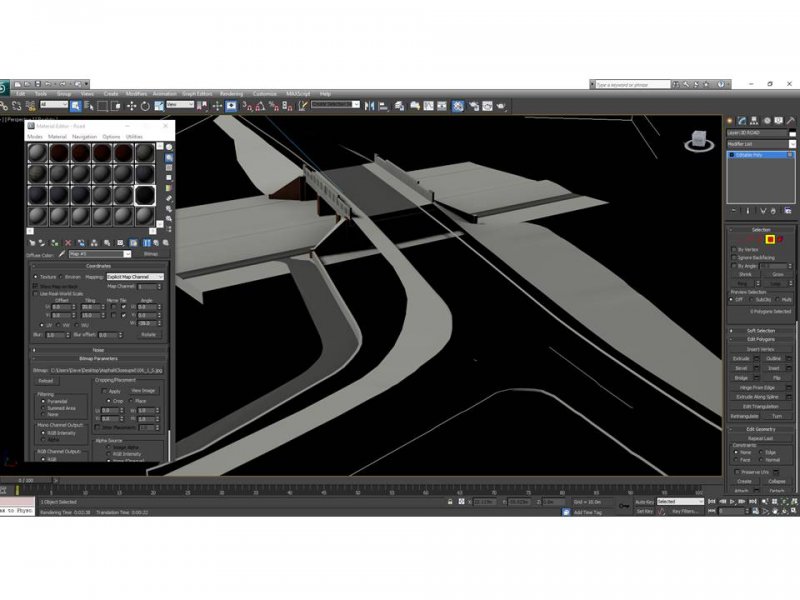Select the Move tool in main toolbar
800x600 pixels.
(x=131, y=105)
